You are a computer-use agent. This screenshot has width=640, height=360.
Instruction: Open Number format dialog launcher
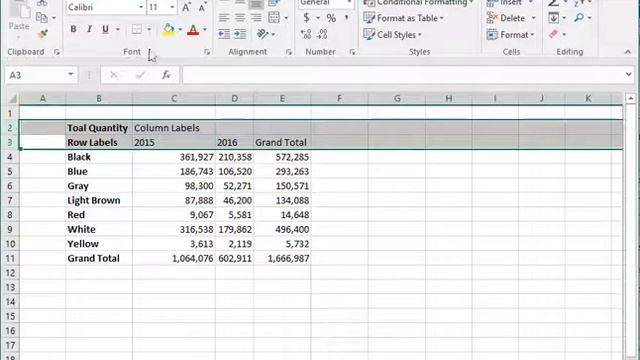tap(352, 52)
